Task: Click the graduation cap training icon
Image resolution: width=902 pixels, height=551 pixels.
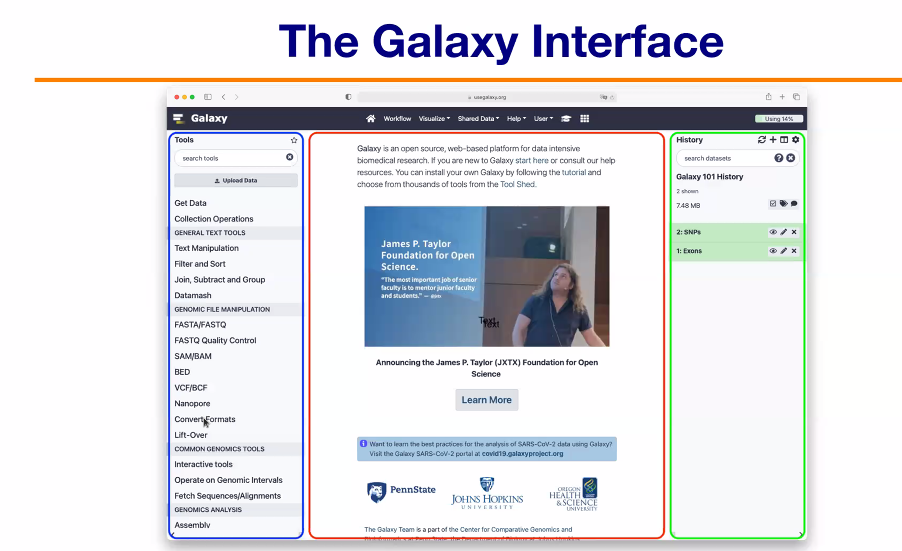Action: click(566, 118)
